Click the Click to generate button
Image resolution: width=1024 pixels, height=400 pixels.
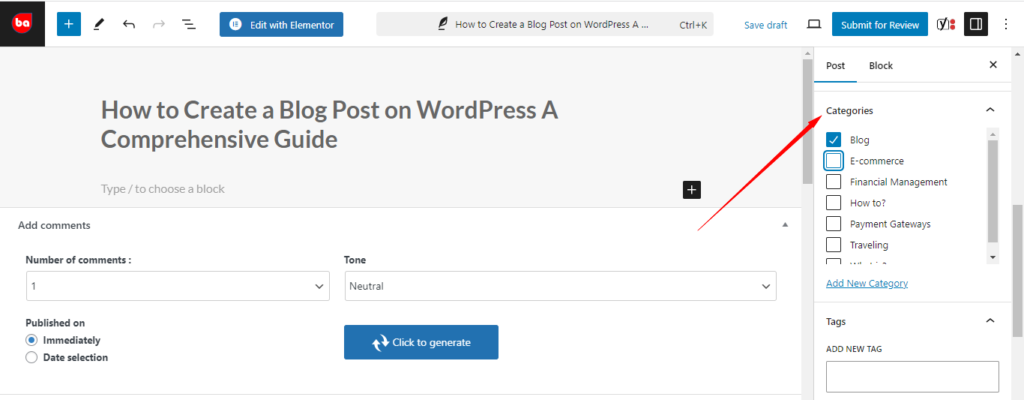tap(421, 342)
